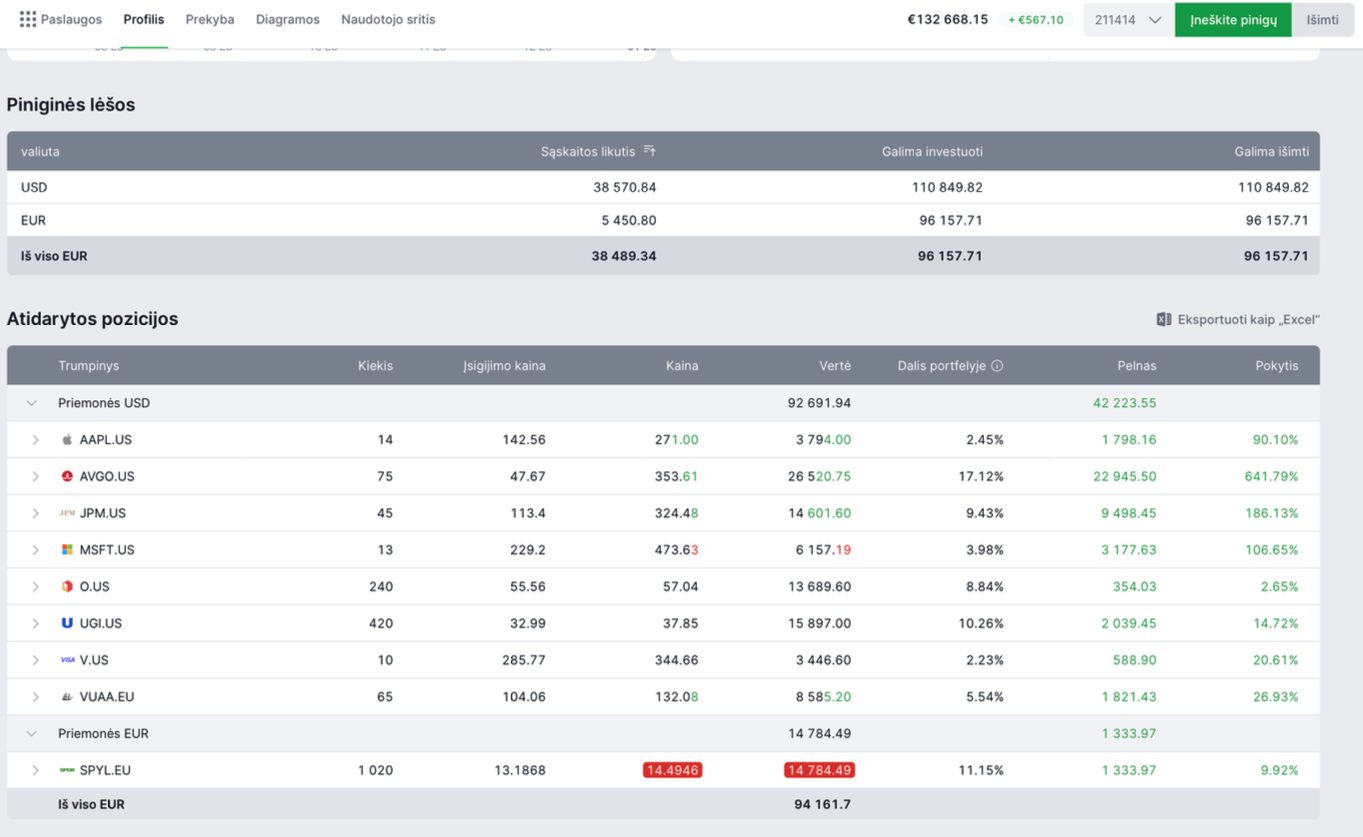Open the Paslaugos grid menu icon
Screen dimensions: 1363x837
click(x=28, y=19)
